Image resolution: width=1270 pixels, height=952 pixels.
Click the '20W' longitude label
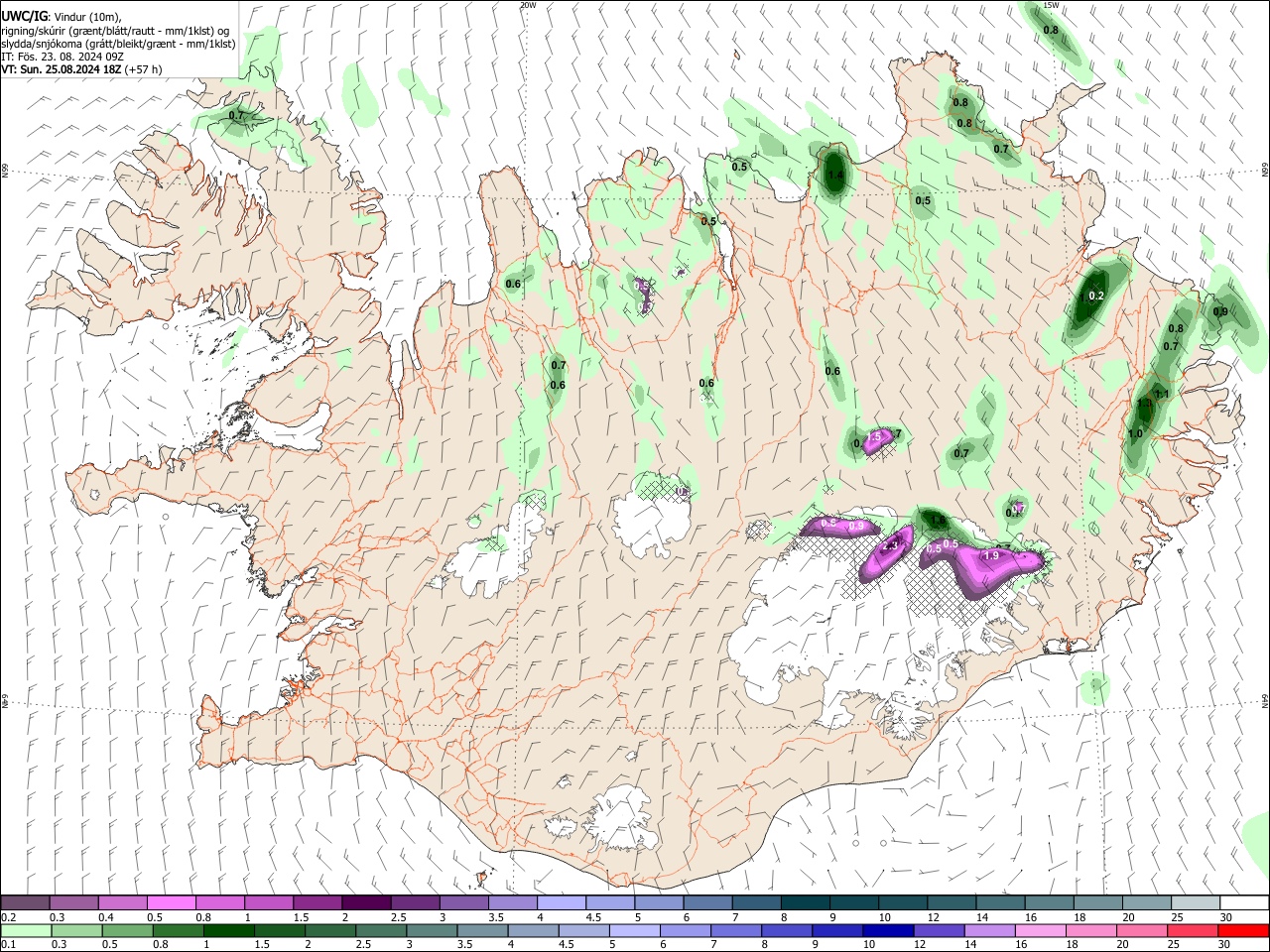tap(528, 5)
